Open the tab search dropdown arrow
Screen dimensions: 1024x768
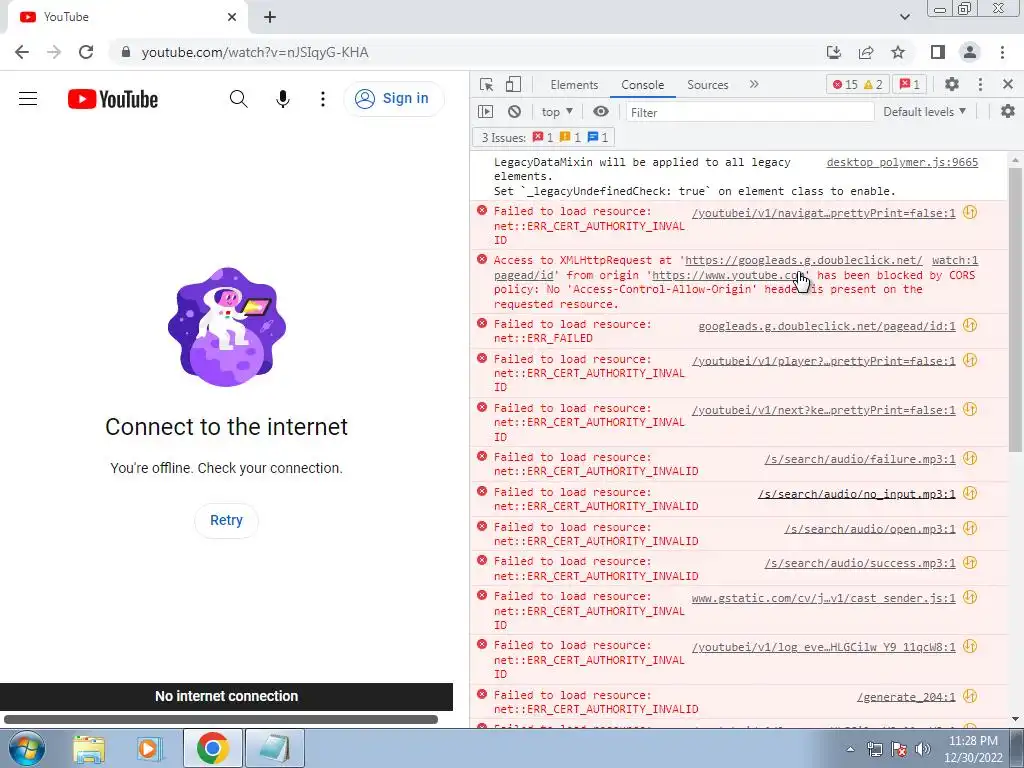[904, 17]
